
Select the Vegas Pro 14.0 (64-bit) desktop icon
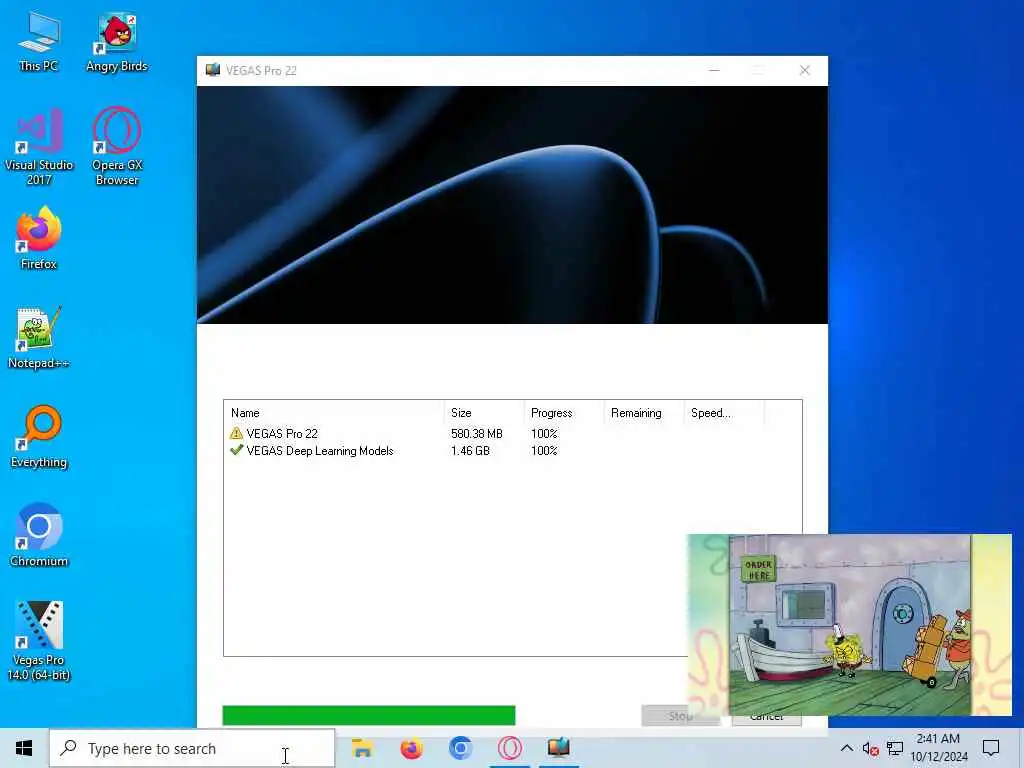click(x=39, y=641)
